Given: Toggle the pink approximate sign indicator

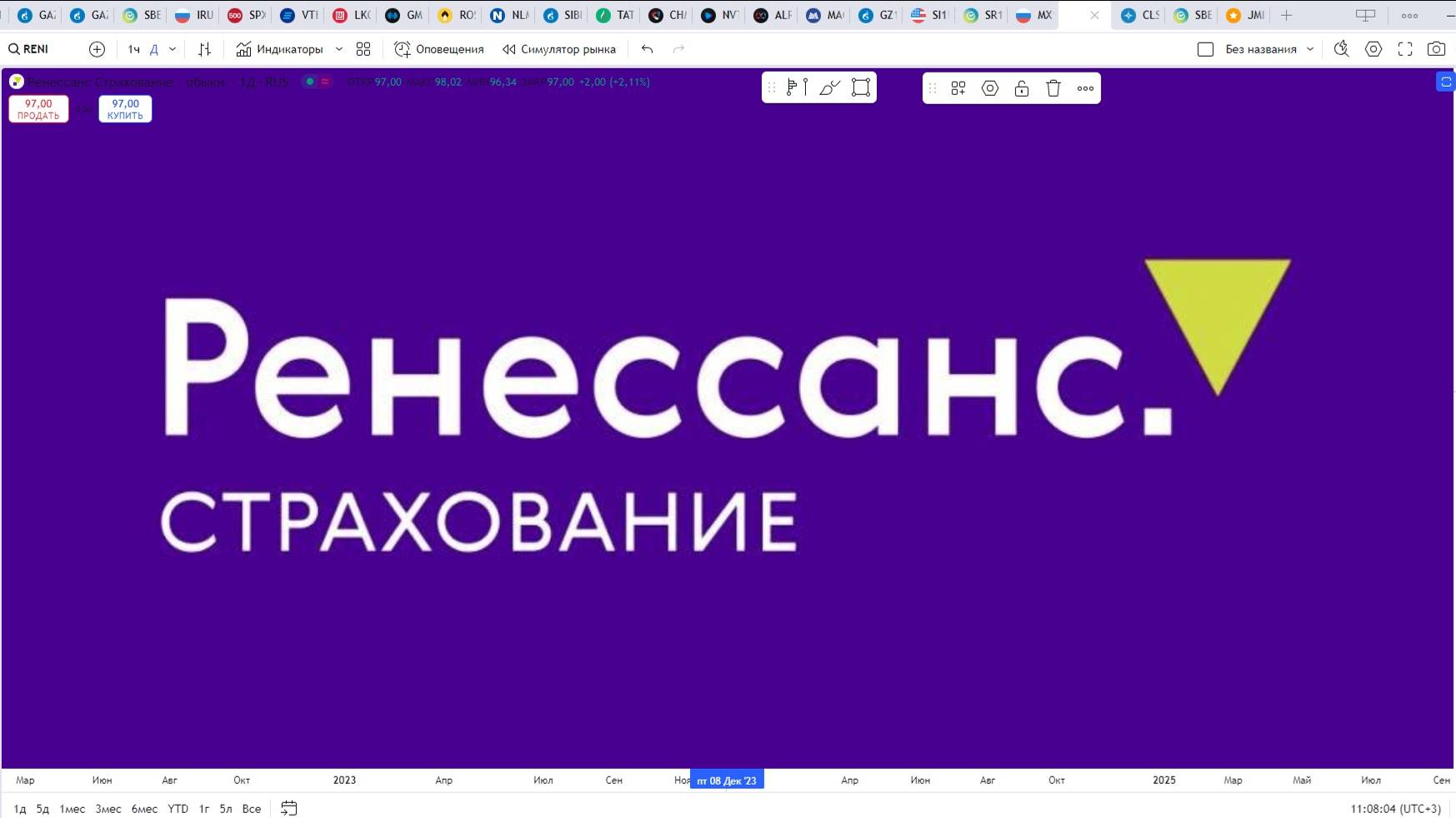Looking at the screenshot, I should click(x=325, y=82).
